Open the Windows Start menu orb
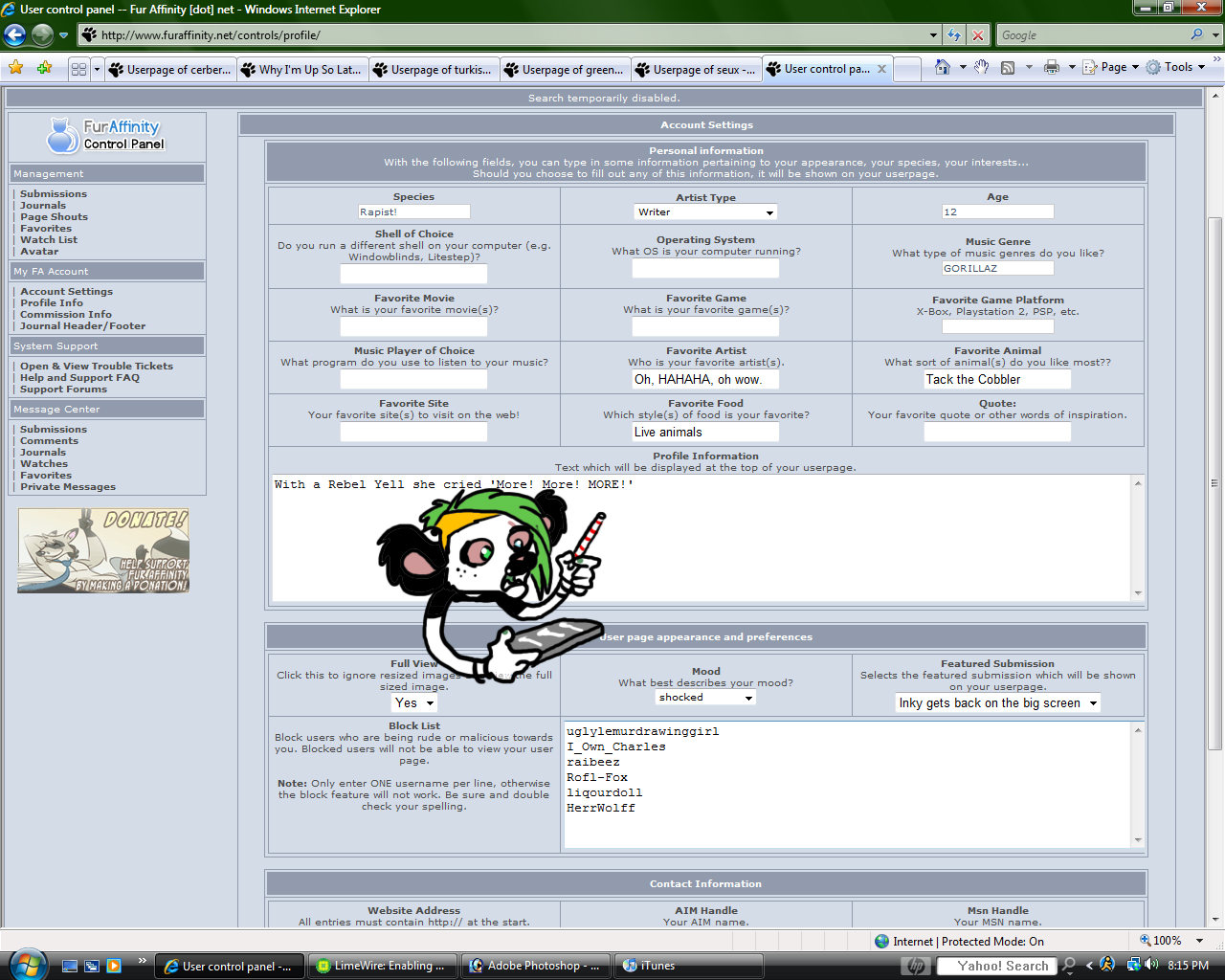Viewport: 1225px width, 980px height. click(26, 964)
